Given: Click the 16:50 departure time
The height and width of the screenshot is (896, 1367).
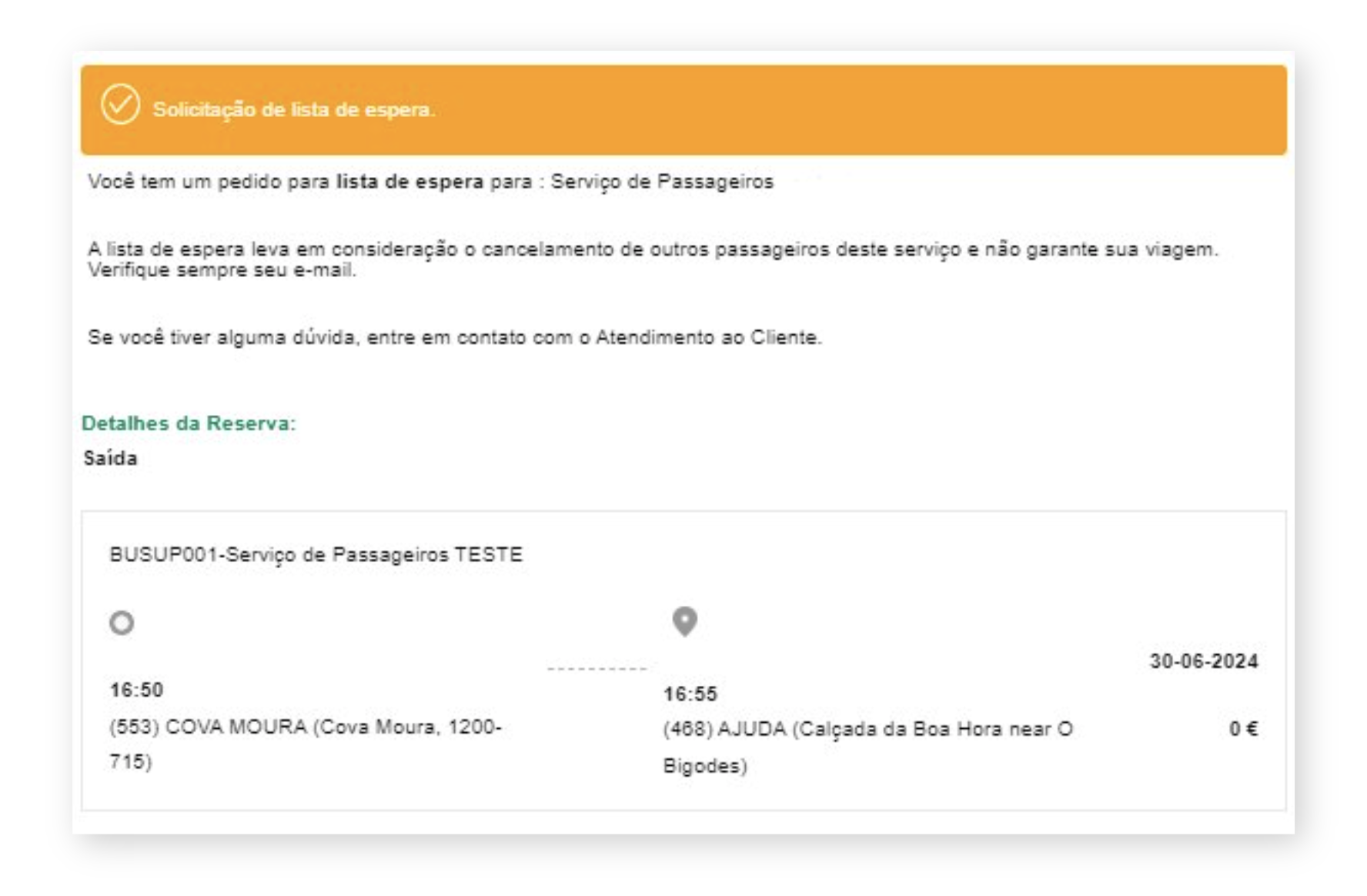Looking at the screenshot, I should (136, 689).
